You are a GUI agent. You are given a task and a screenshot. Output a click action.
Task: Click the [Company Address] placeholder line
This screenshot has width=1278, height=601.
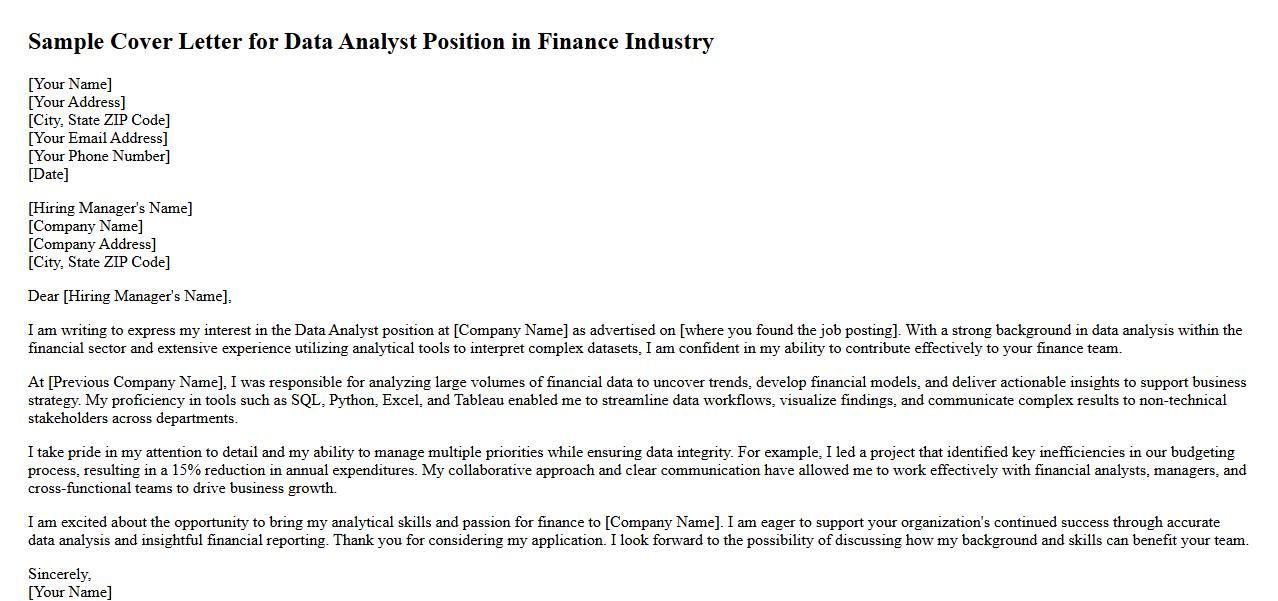[x=92, y=244]
